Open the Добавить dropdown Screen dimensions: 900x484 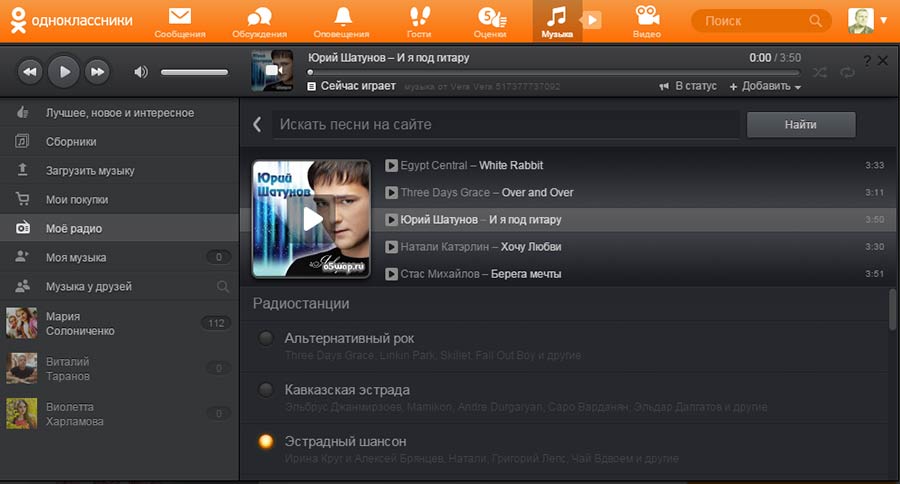click(x=765, y=86)
